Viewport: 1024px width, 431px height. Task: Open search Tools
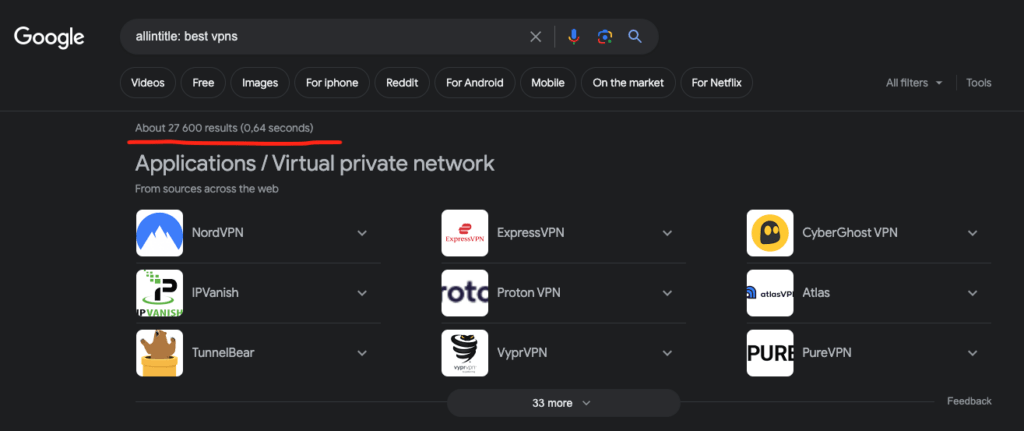[978, 83]
